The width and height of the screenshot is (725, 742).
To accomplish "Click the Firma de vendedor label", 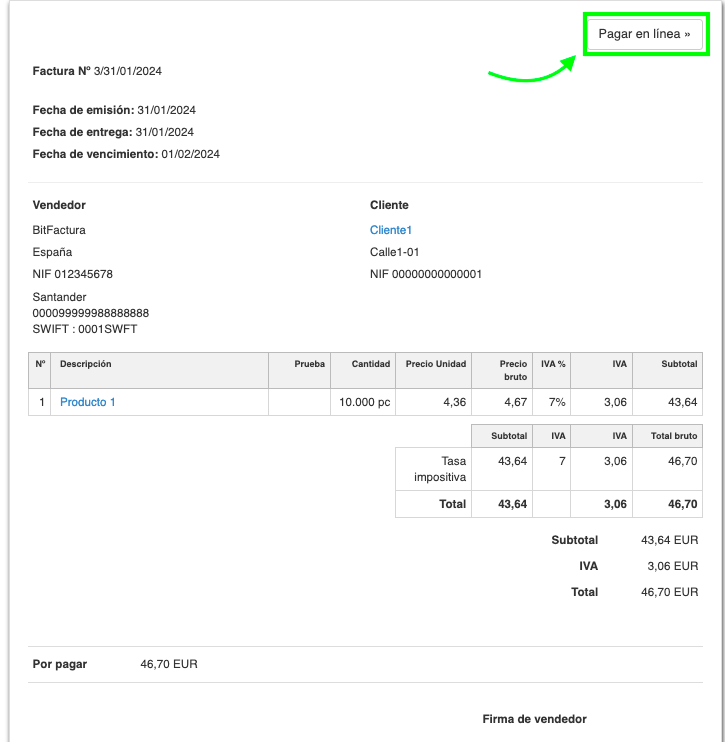I will (x=534, y=719).
